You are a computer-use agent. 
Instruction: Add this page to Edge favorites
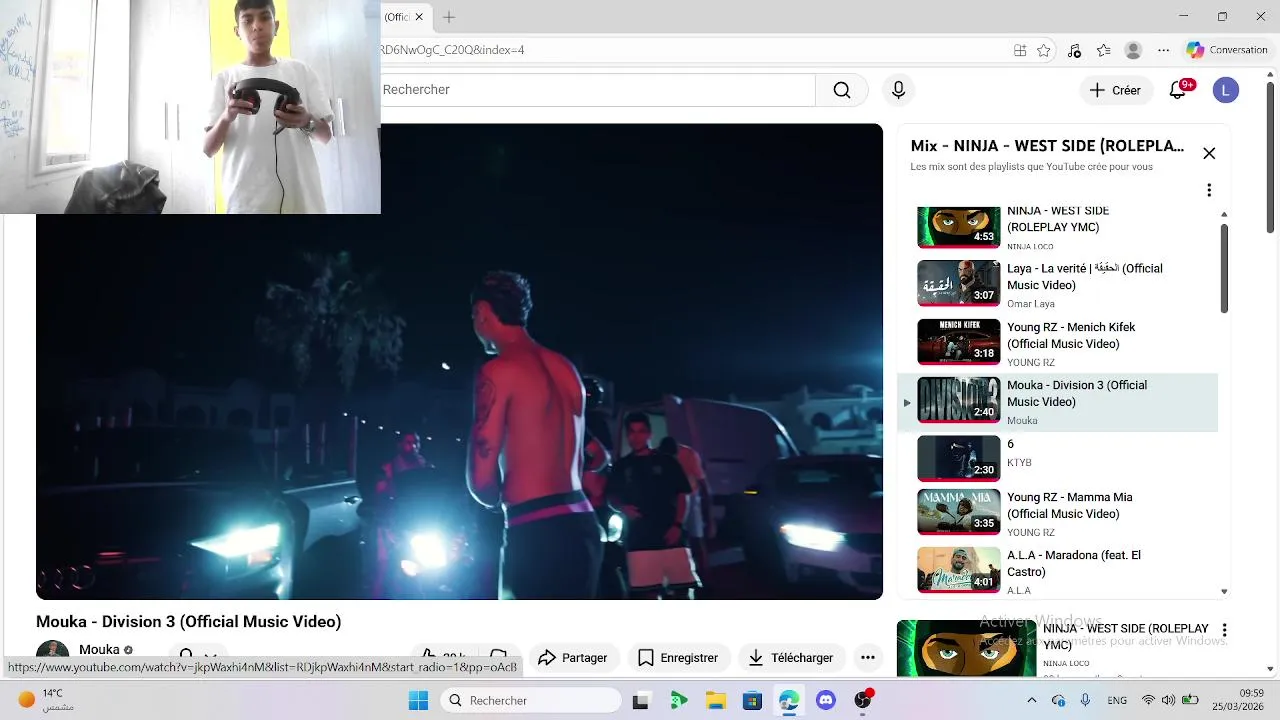coord(1044,50)
